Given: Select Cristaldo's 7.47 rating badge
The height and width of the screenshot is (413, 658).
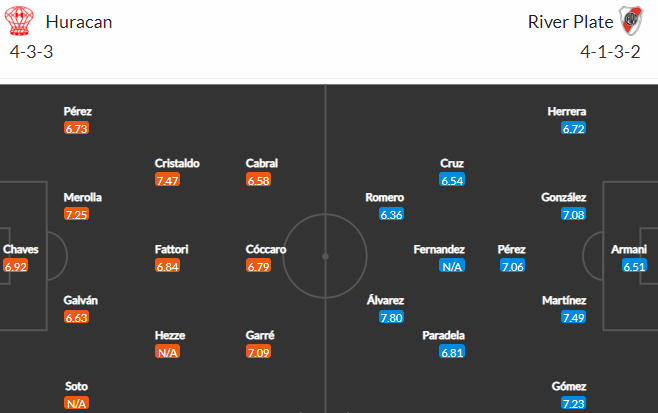Looking at the screenshot, I should (x=167, y=180).
